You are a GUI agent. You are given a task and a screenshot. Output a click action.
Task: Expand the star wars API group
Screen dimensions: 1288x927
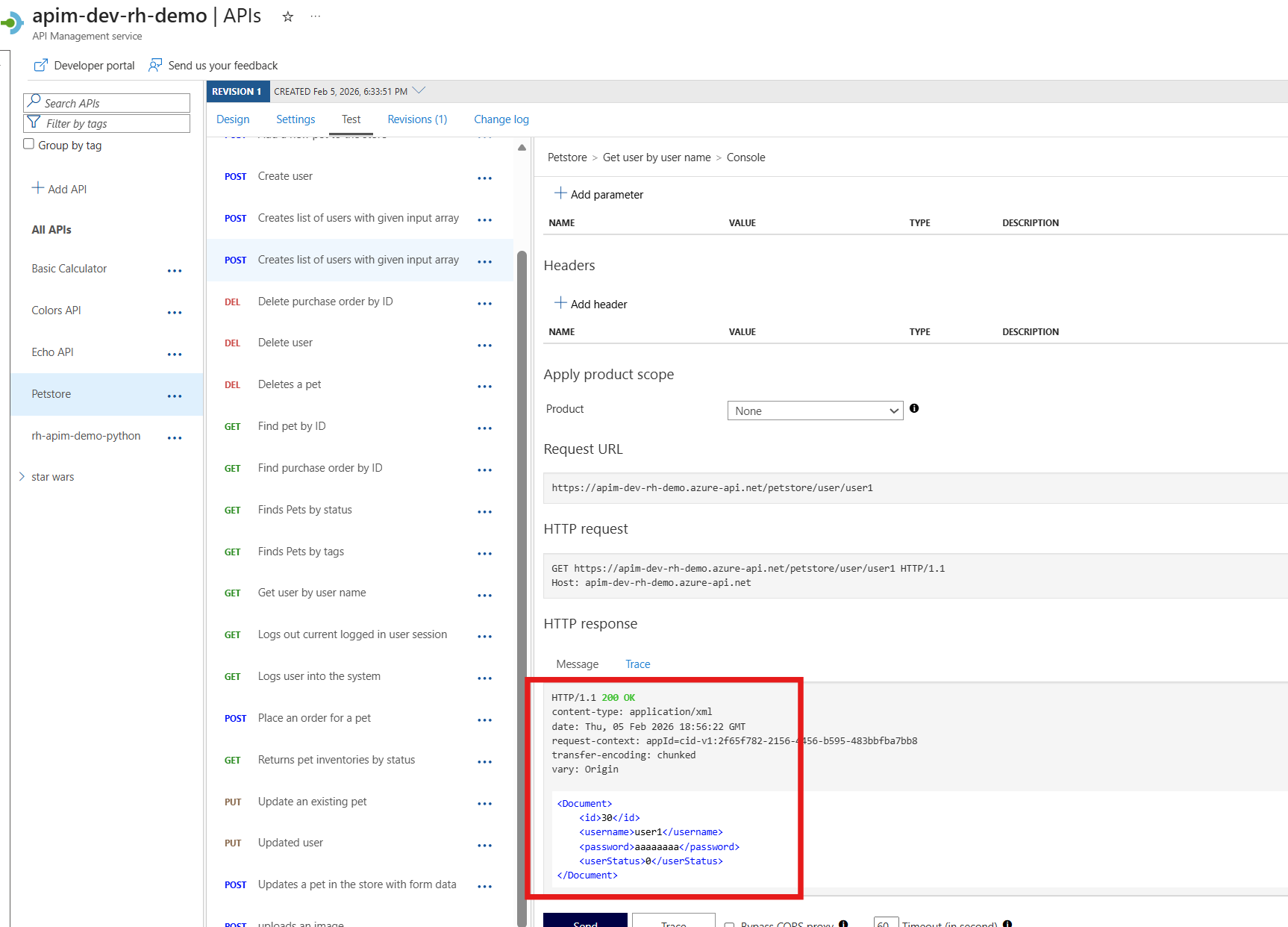[x=22, y=477]
